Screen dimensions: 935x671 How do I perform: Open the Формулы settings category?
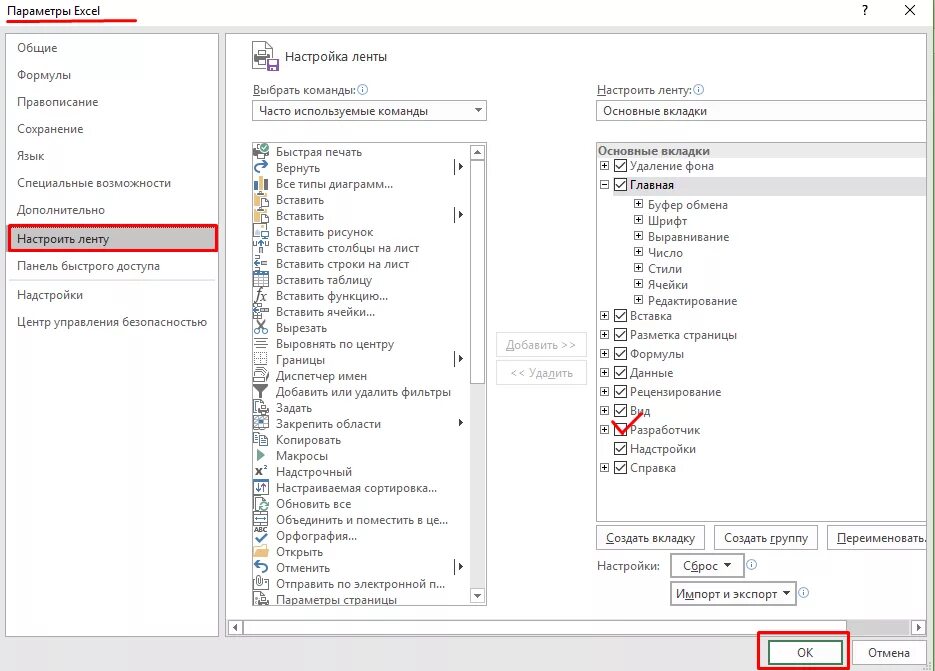pos(112,75)
